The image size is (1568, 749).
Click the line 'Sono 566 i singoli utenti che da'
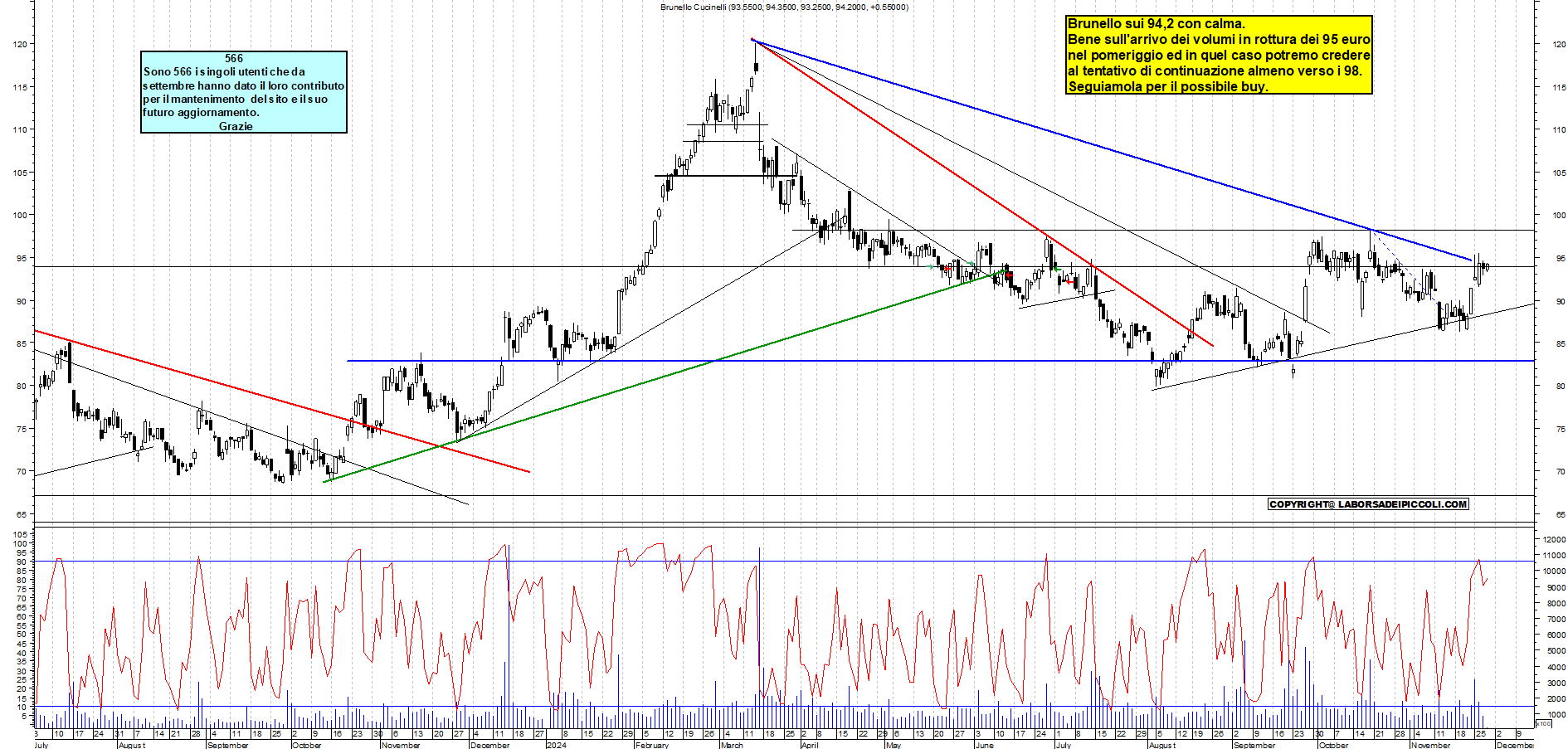tap(224, 71)
